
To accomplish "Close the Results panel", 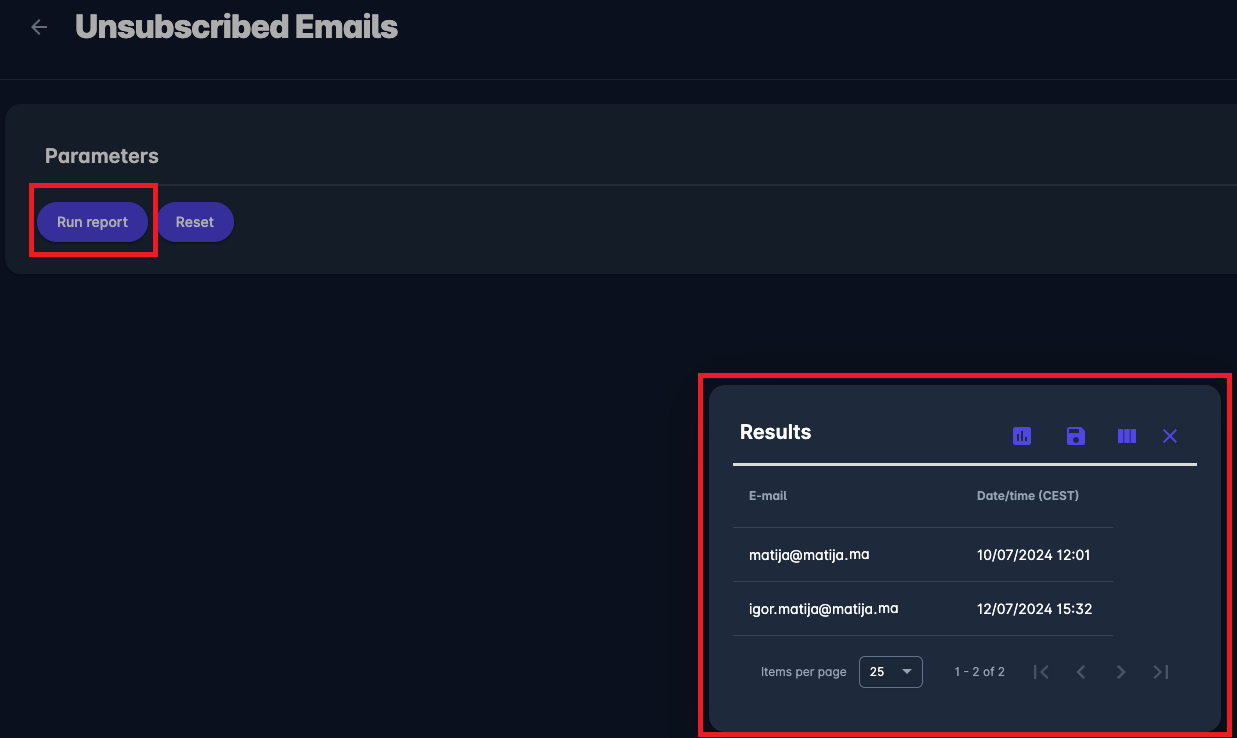I will (x=1170, y=436).
